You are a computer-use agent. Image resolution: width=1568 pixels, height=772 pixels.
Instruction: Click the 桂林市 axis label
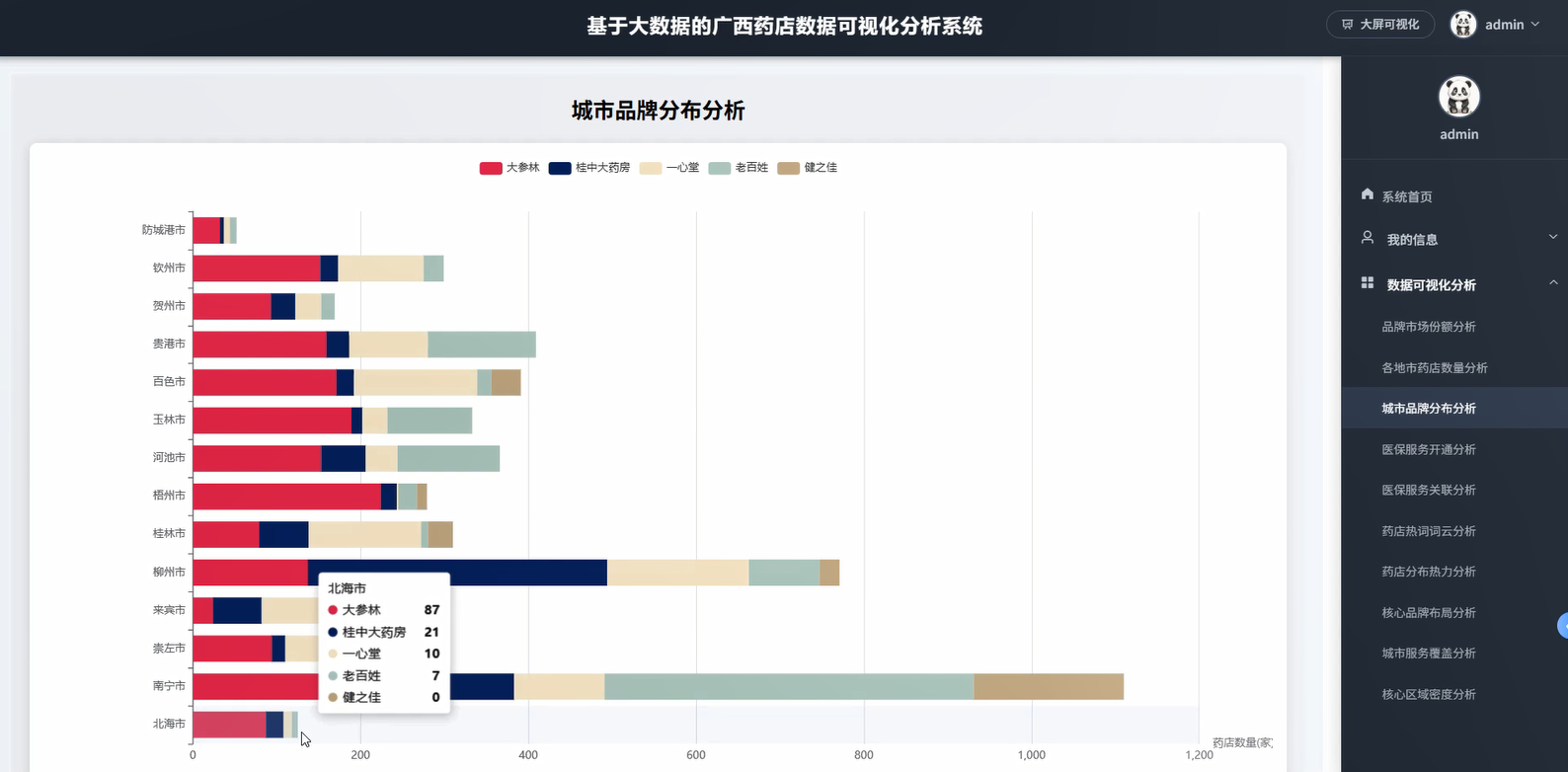[169, 534]
